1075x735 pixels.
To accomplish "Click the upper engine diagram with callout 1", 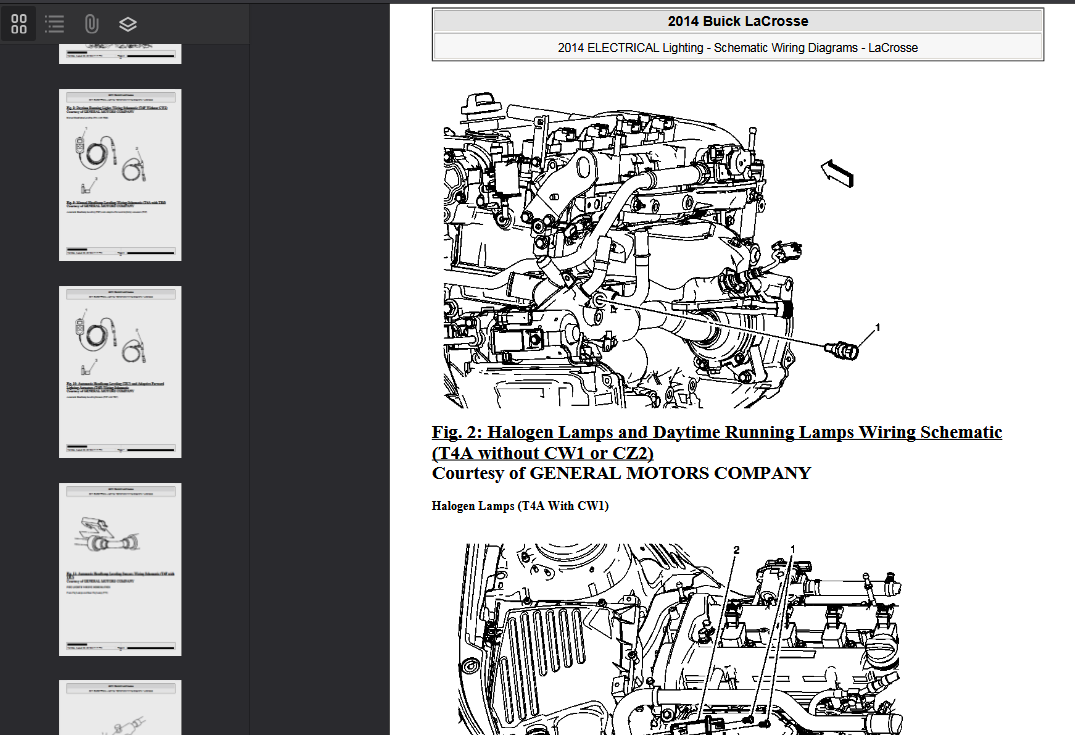I will tap(662, 250).
